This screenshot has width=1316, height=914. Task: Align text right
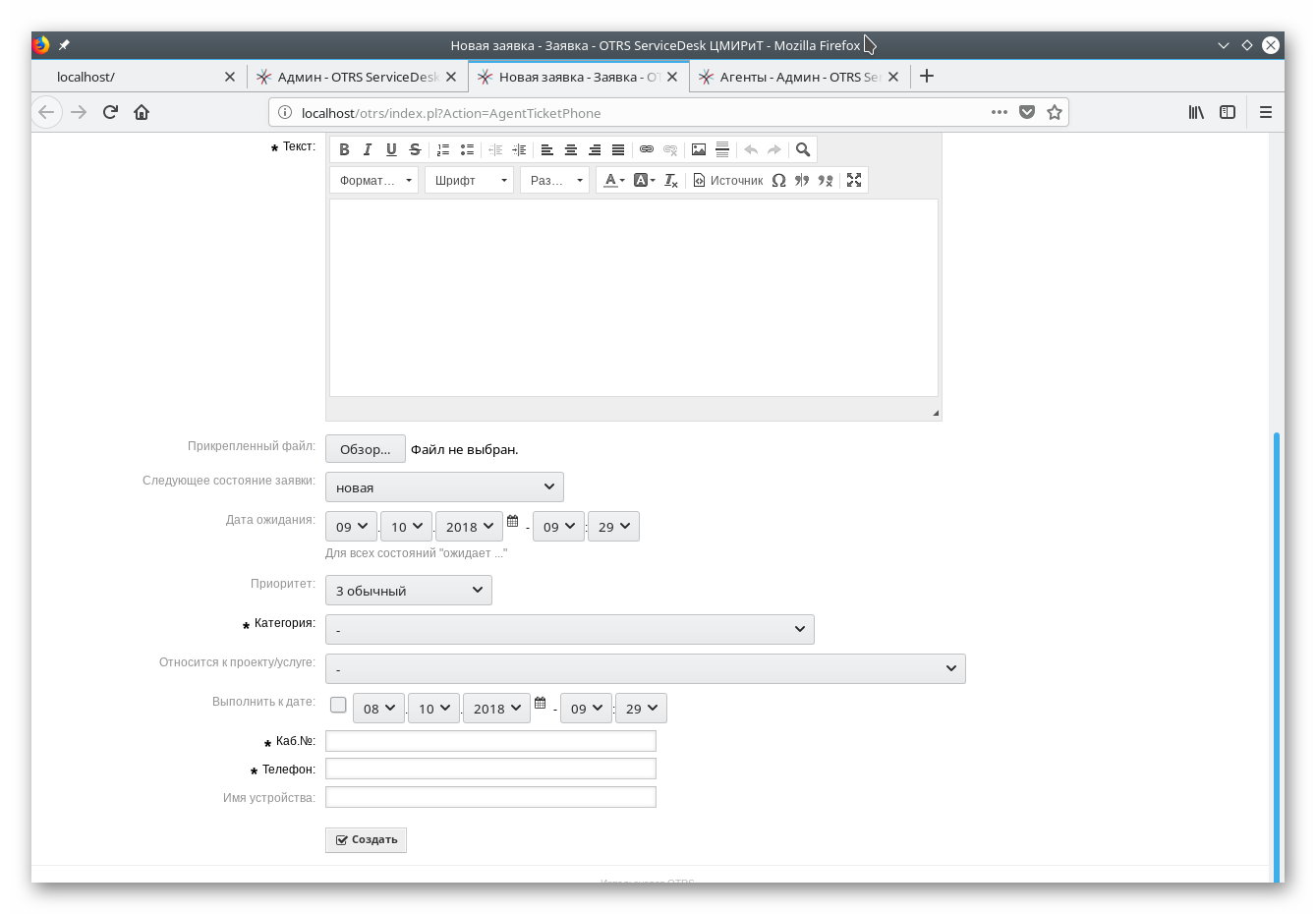595,149
